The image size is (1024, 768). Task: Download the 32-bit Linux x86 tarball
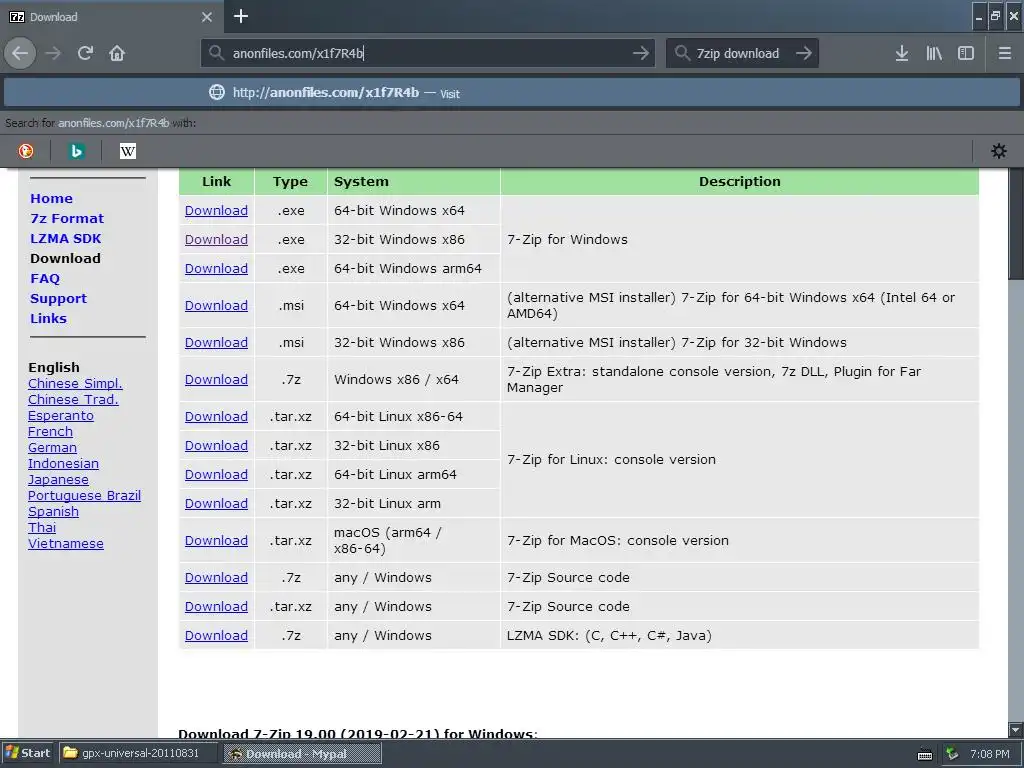(x=216, y=445)
